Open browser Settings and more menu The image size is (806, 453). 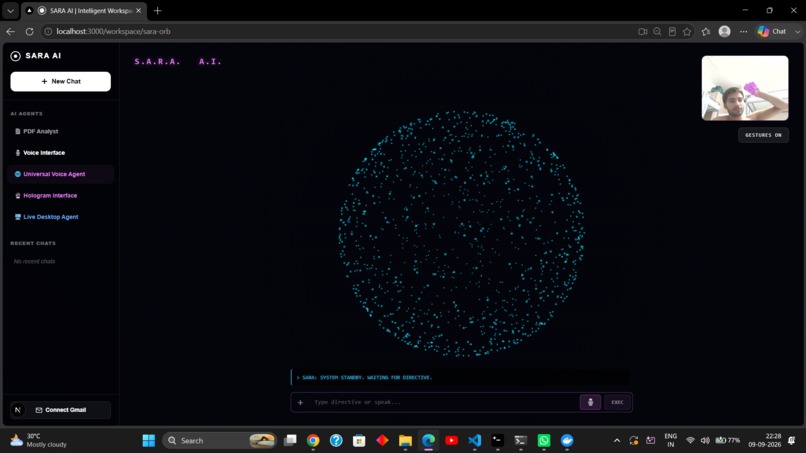tap(743, 31)
